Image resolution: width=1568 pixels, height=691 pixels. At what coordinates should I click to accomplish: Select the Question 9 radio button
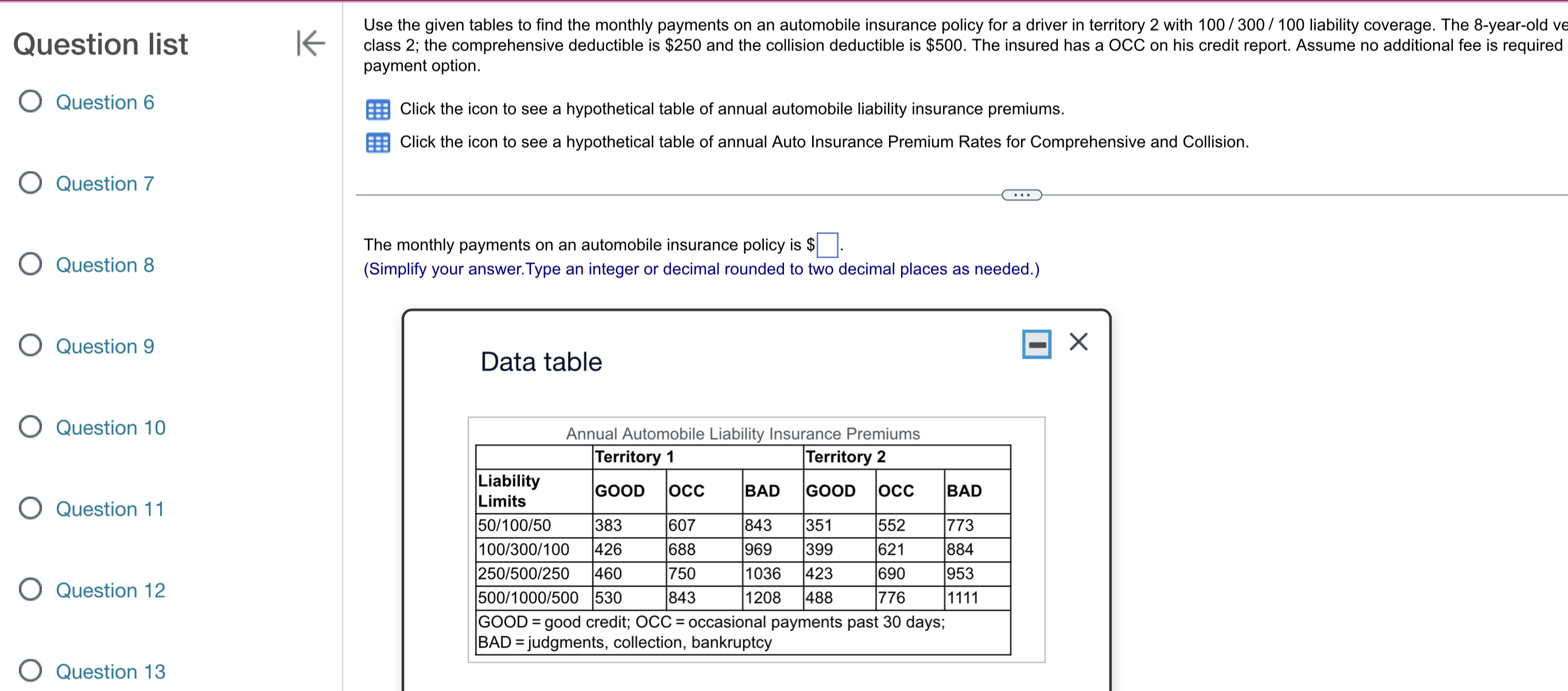tap(29, 345)
